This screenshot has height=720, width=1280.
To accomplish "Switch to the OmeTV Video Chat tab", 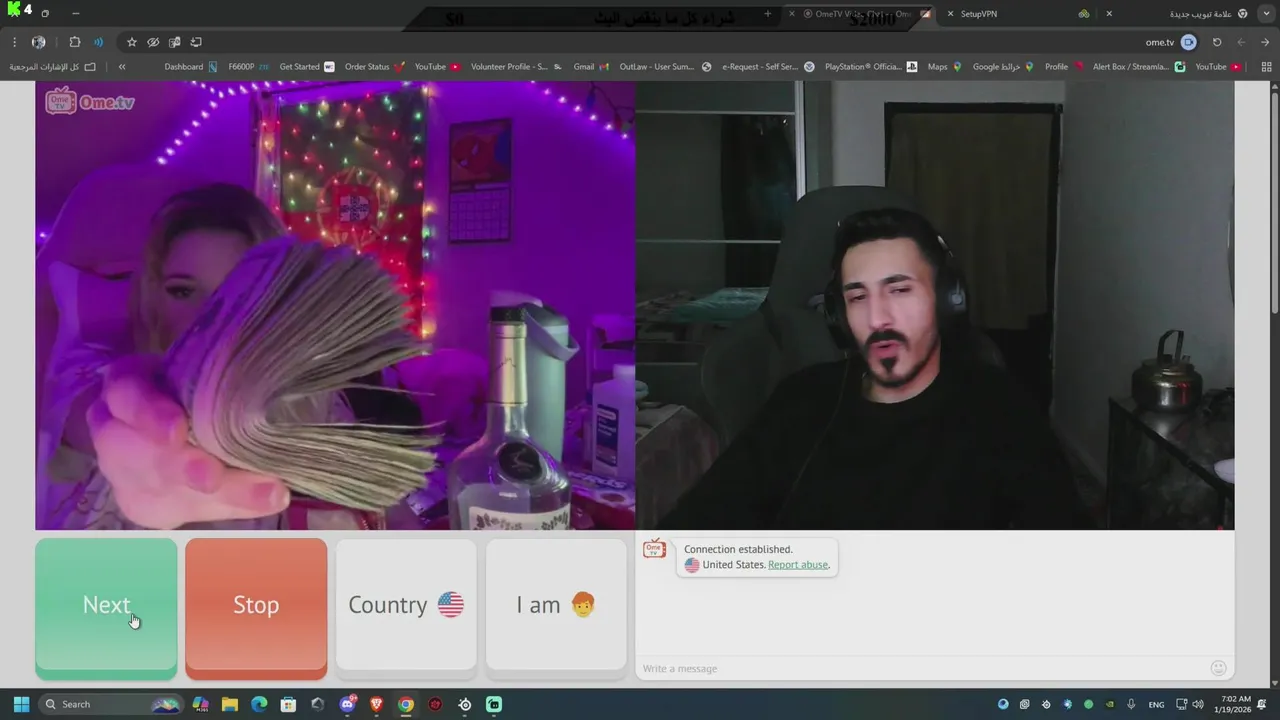I will 858,14.
